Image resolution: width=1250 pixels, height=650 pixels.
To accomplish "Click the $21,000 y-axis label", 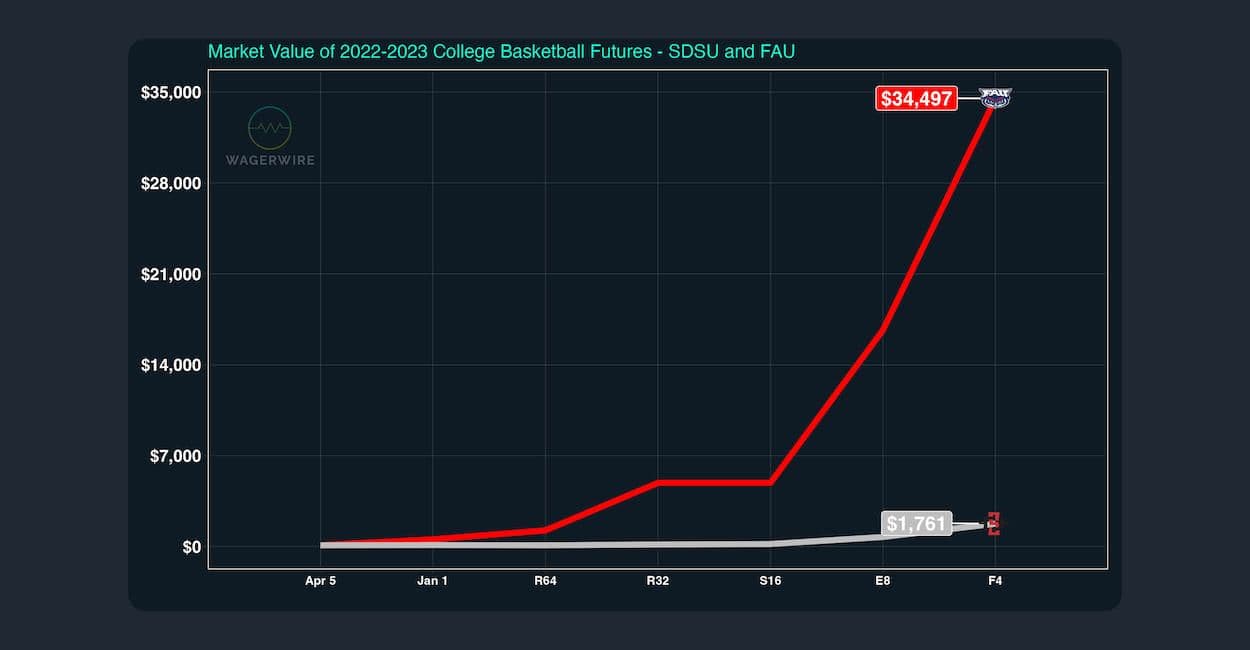I will point(172,275).
